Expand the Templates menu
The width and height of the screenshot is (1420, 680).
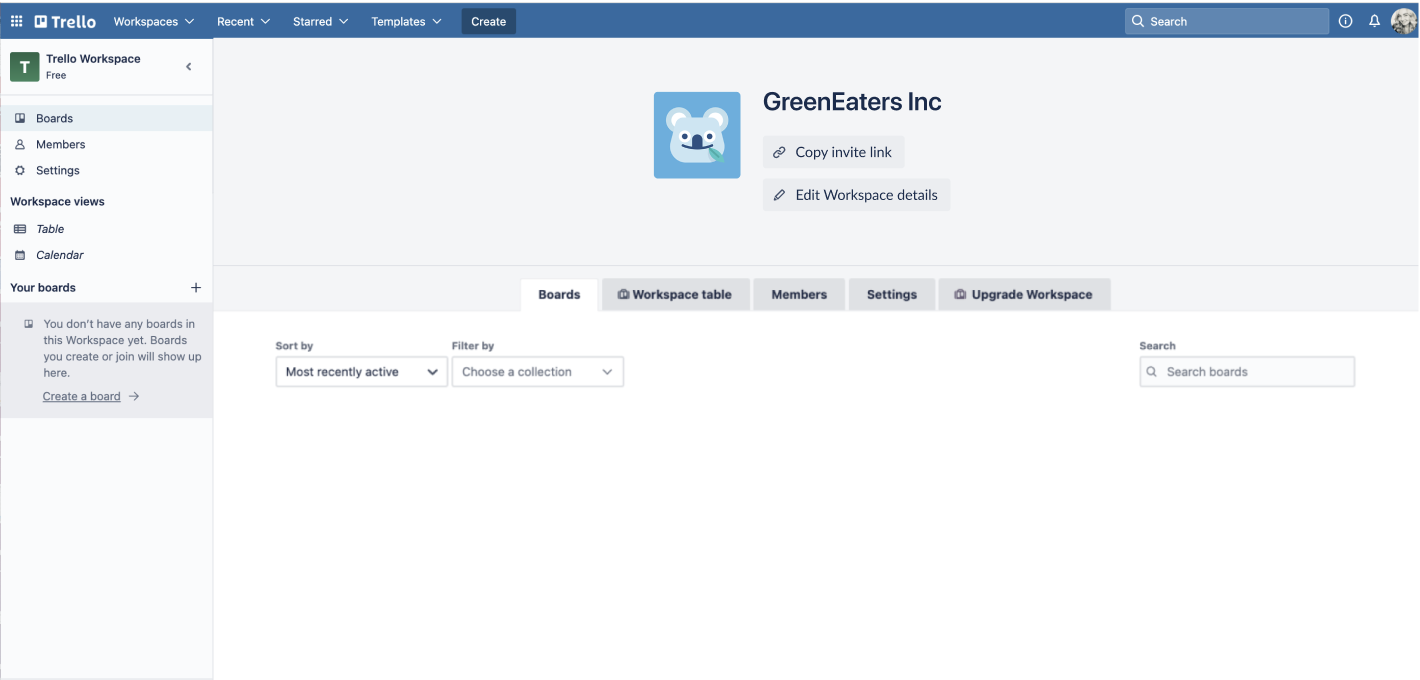[406, 21]
